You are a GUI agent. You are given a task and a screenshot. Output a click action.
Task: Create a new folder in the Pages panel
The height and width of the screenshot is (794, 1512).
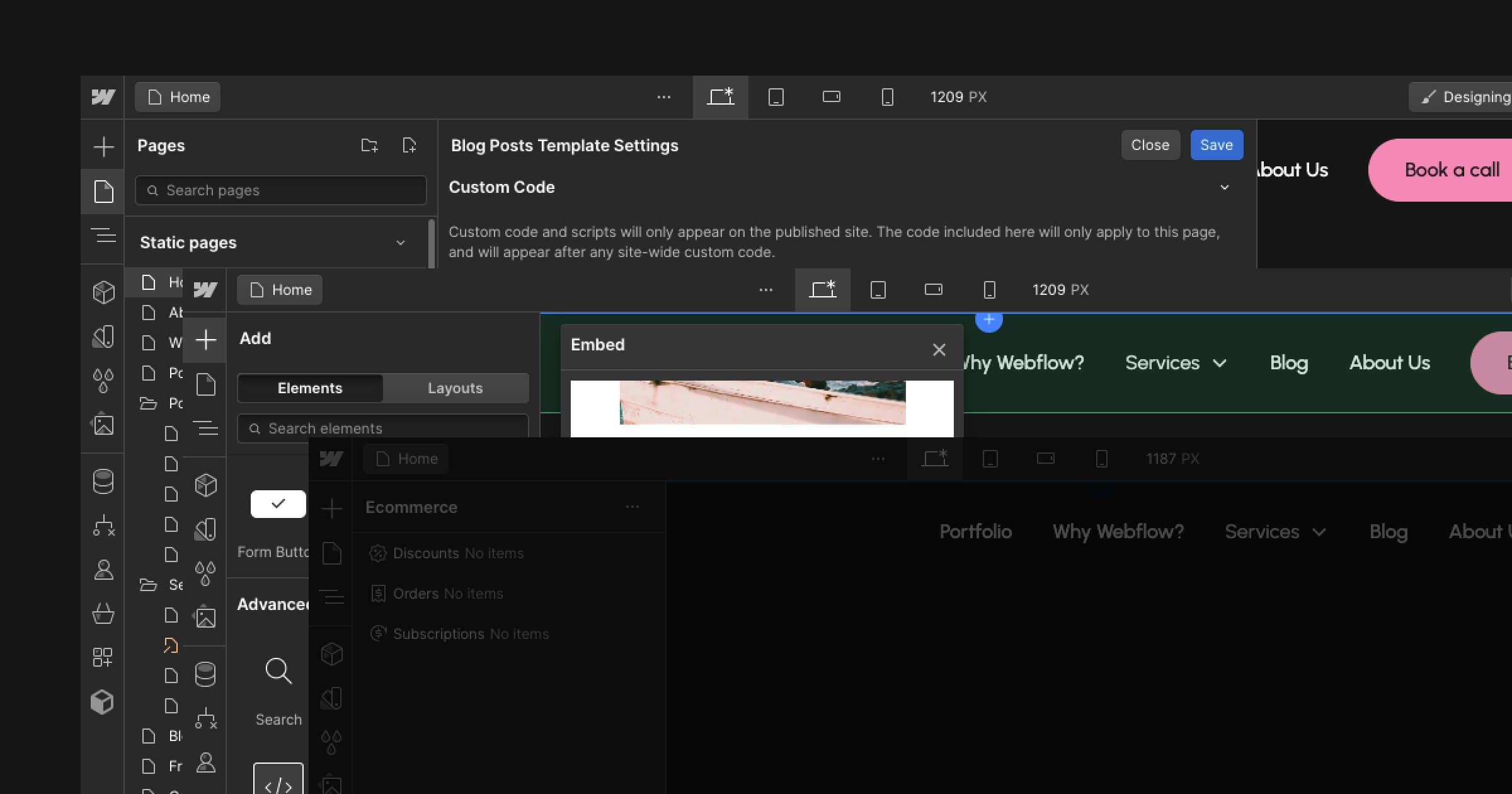pyautogui.click(x=369, y=146)
